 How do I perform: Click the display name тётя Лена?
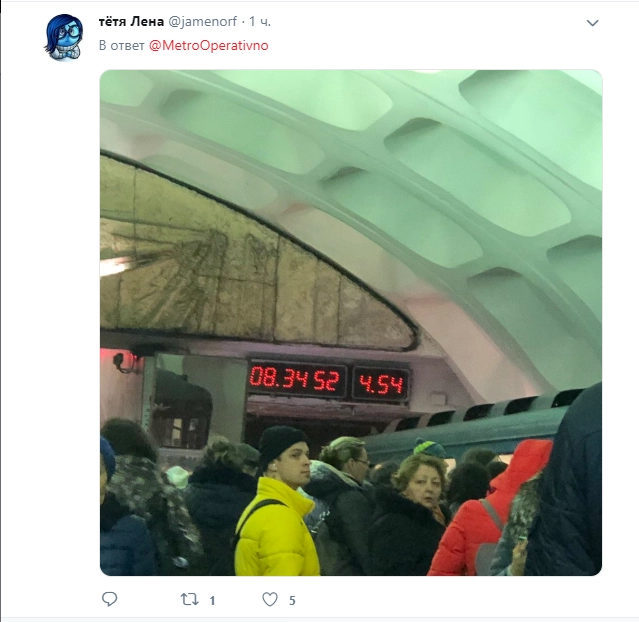click(131, 21)
